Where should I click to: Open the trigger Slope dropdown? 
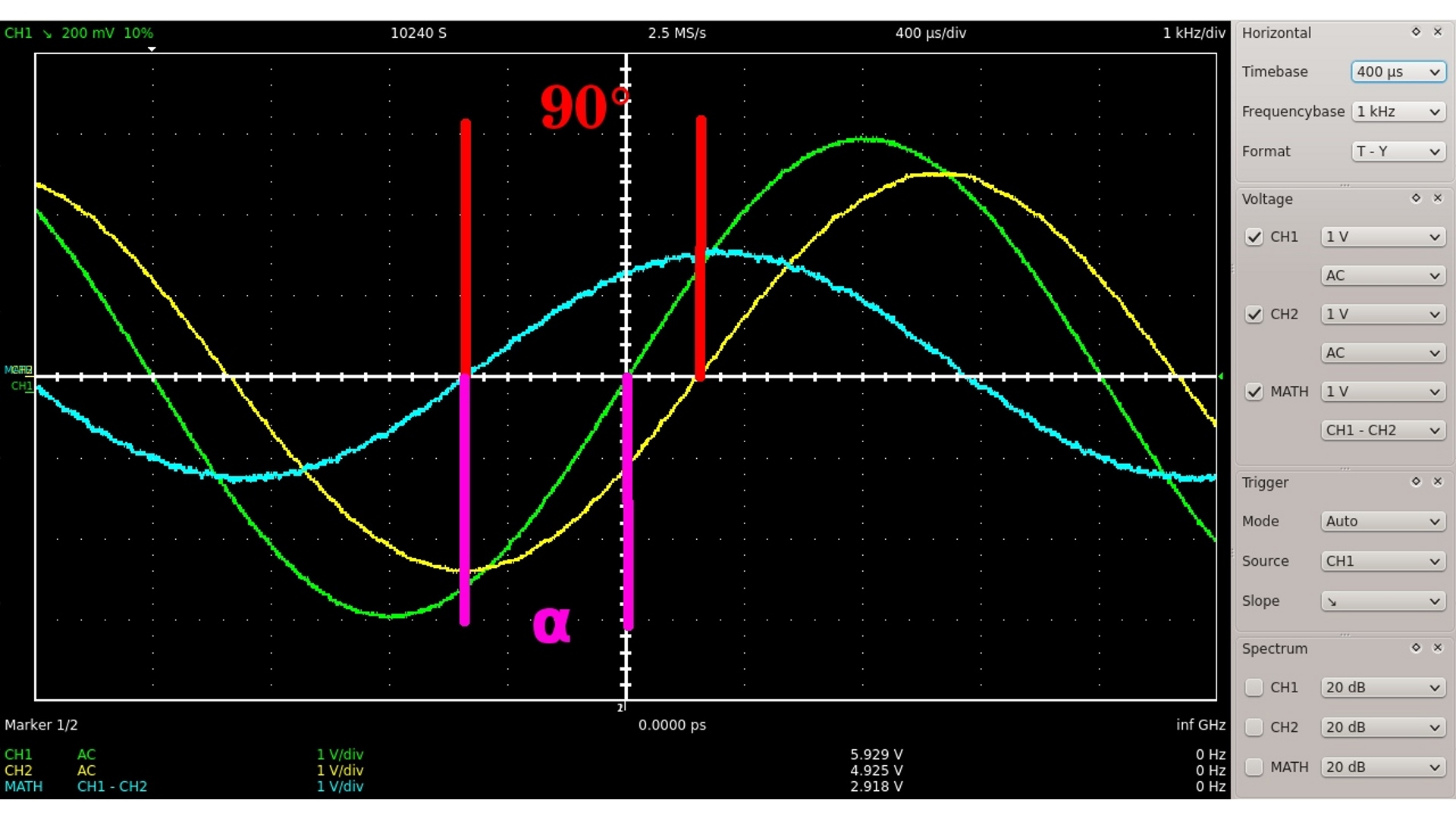click(x=1382, y=601)
